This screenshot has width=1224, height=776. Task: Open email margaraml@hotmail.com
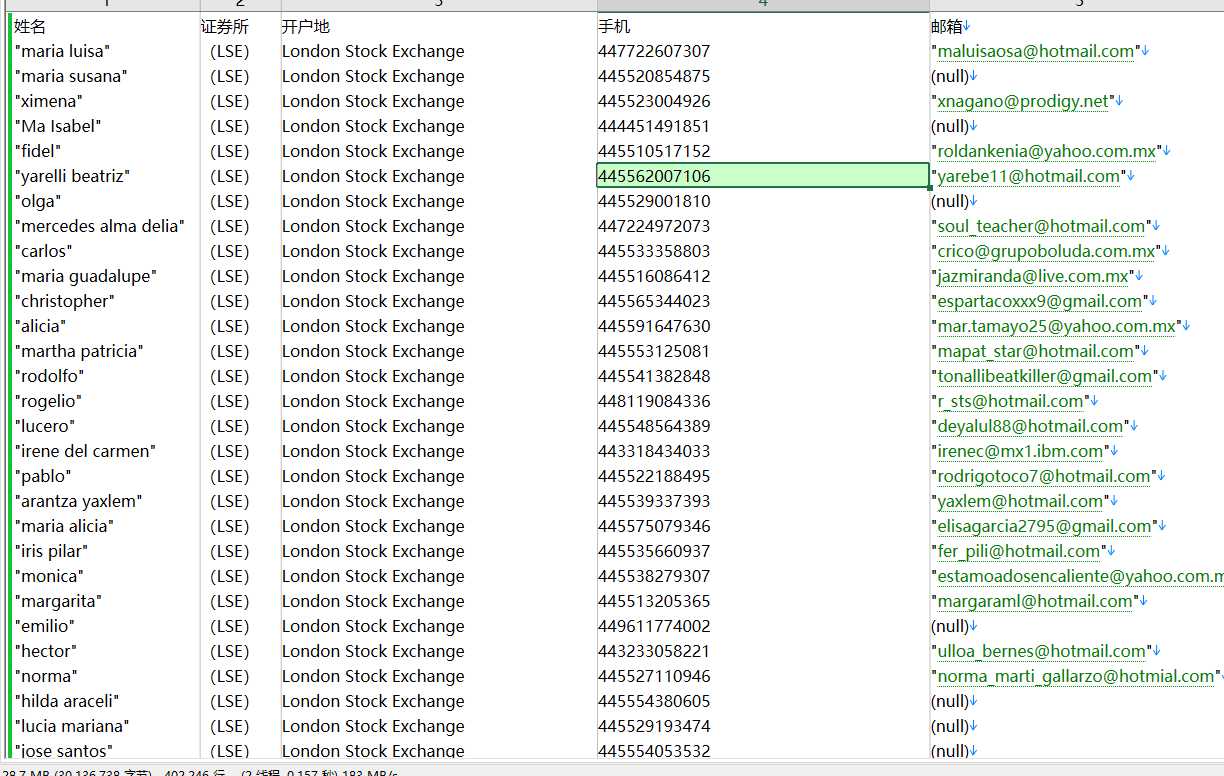(1035, 601)
